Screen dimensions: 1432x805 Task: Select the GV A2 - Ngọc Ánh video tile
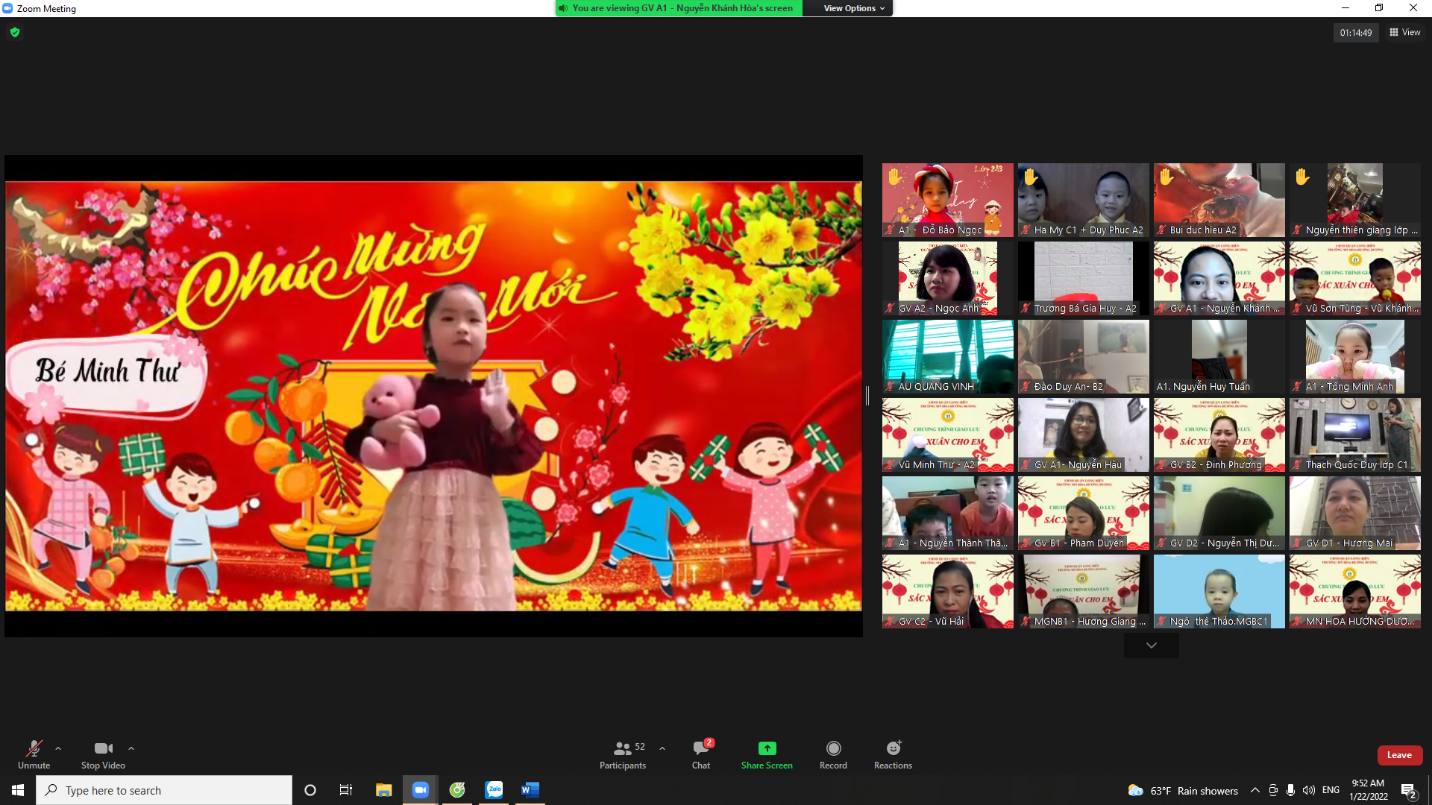(x=947, y=278)
